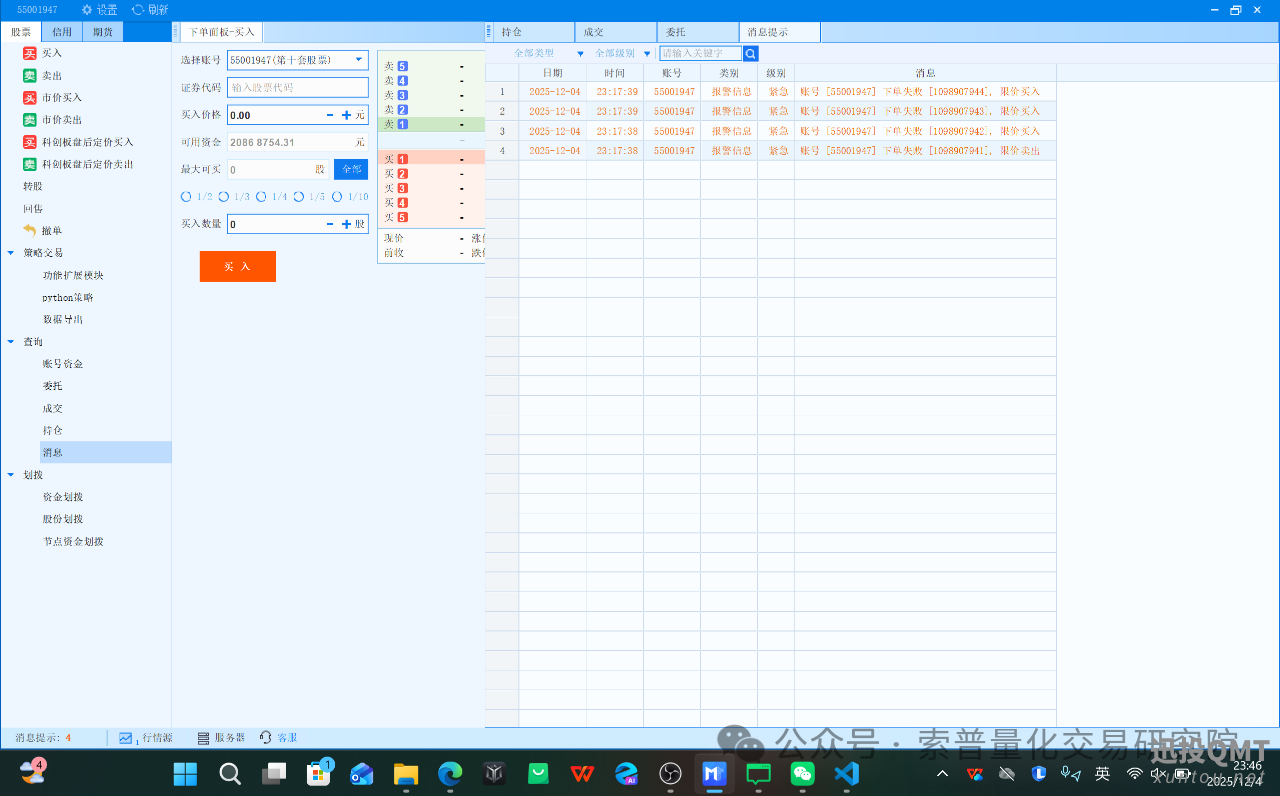Select the 1/10 position radio button
This screenshot has height=796, width=1280.
(337, 197)
